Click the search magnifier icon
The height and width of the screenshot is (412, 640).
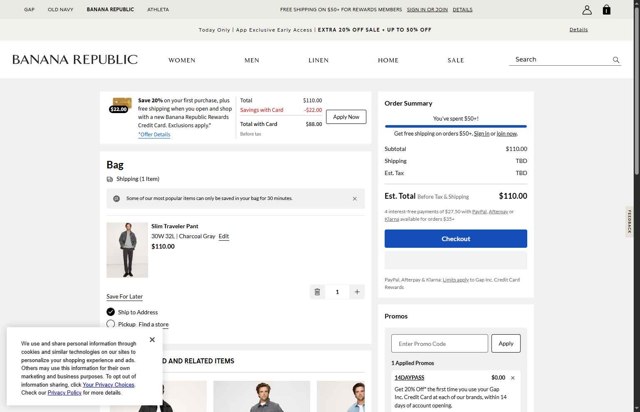click(616, 60)
